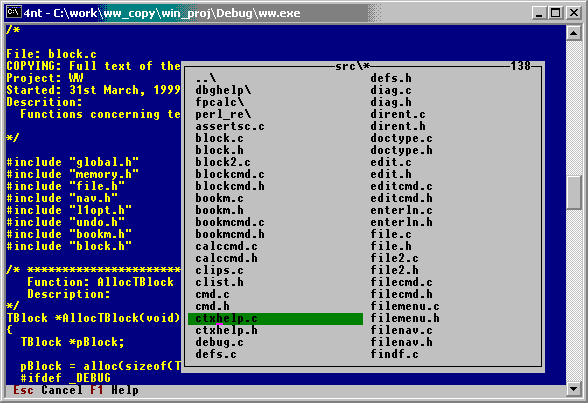Click the console window system menu icon

14,12
